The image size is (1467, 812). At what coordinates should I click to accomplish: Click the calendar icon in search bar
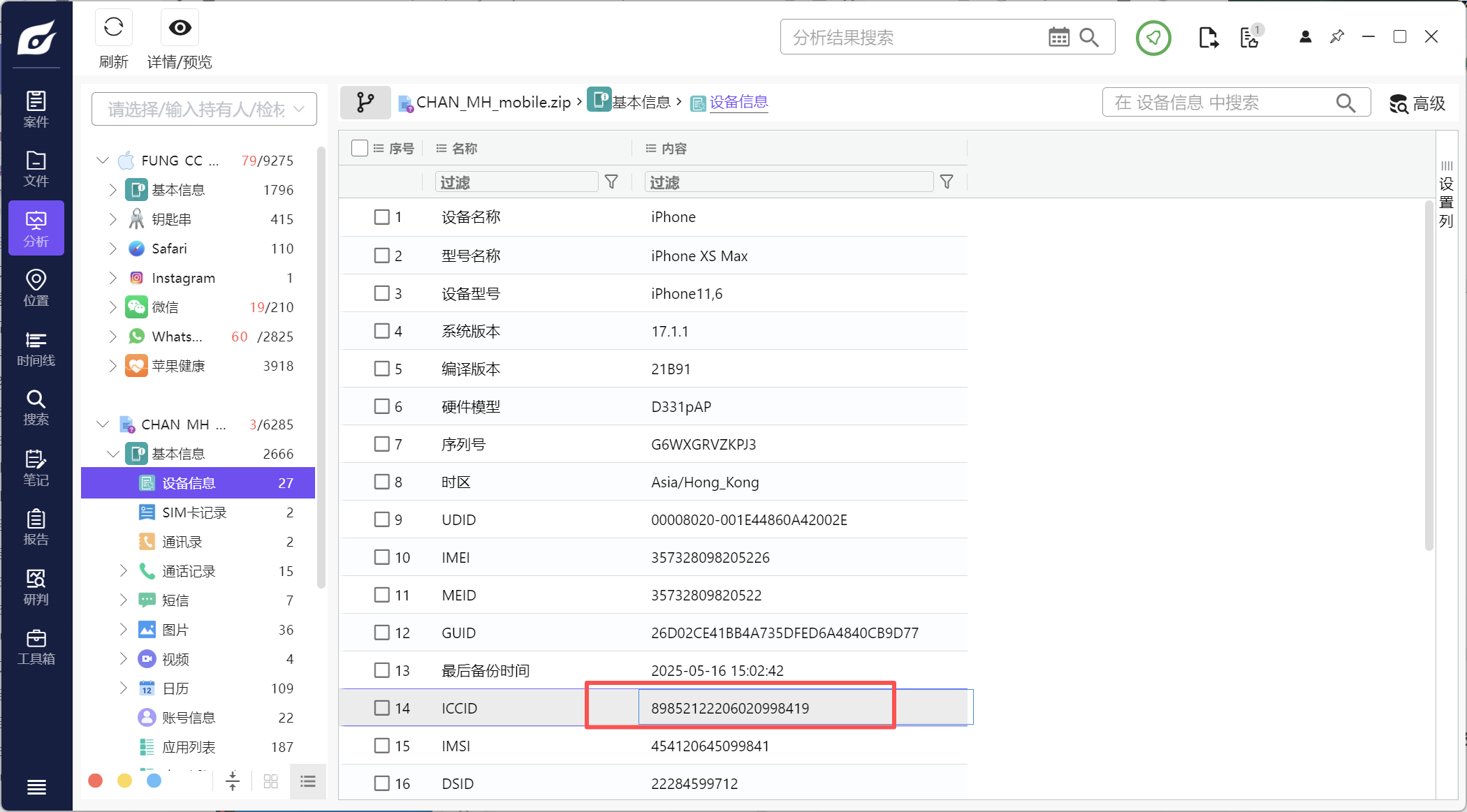coord(1058,37)
